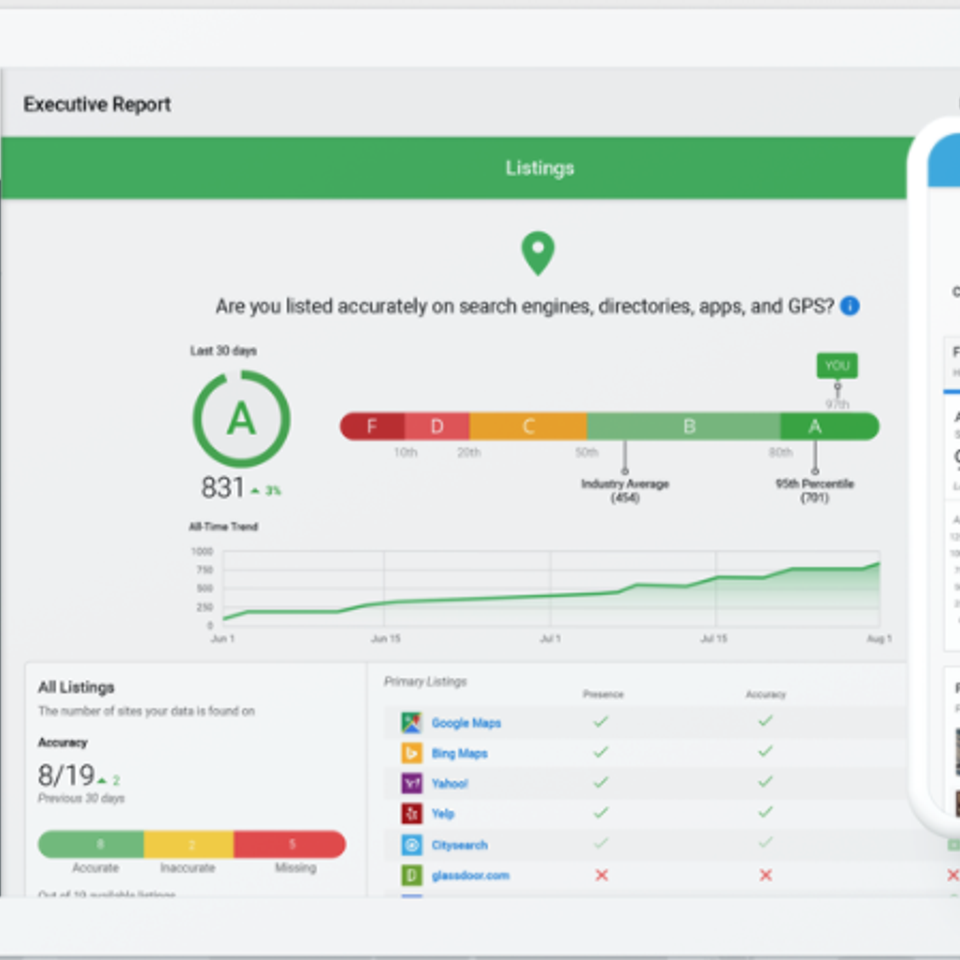Click the Google Maps presence checkmark

tap(601, 722)
